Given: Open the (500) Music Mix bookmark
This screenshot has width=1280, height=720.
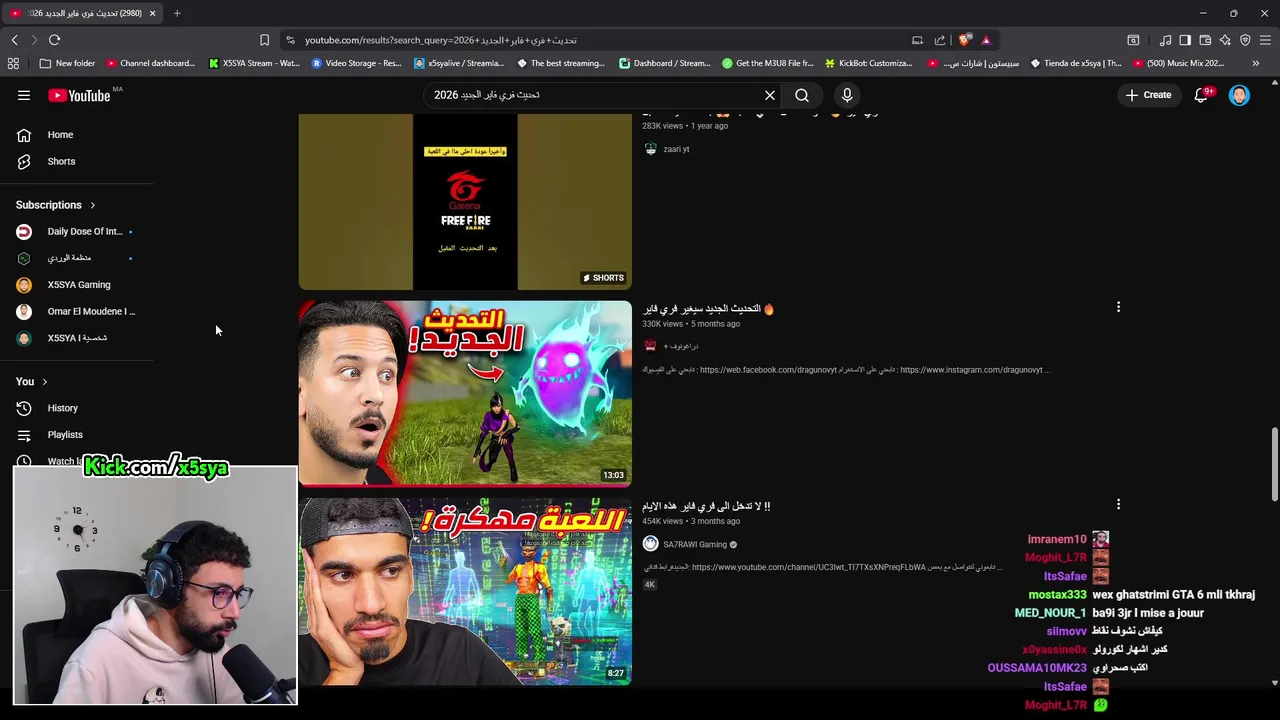Looking at the screenshot, I should pyautogui.click(x=1178, y=63).
